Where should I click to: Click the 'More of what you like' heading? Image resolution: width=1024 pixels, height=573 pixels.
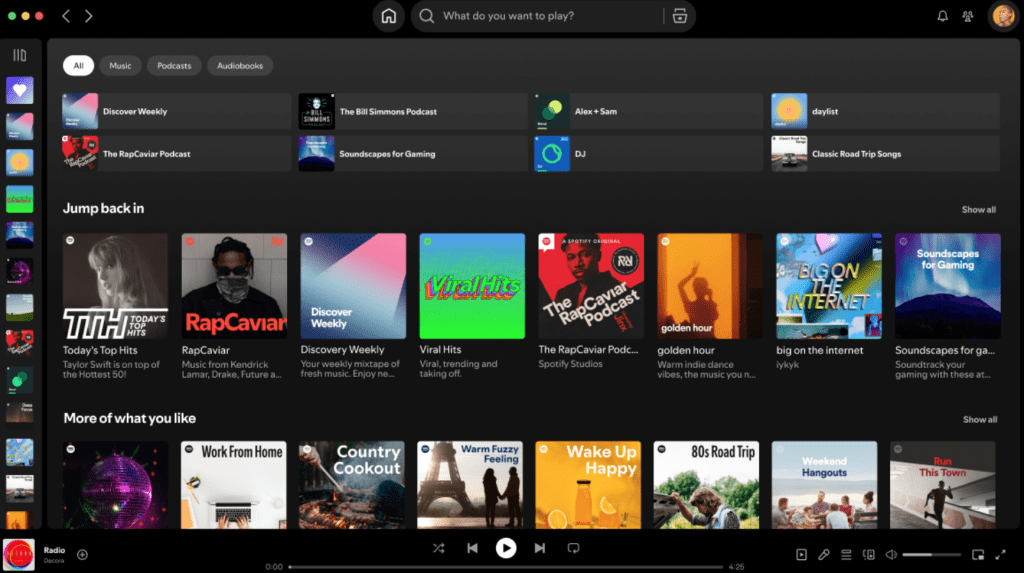[x=129, y=418]
